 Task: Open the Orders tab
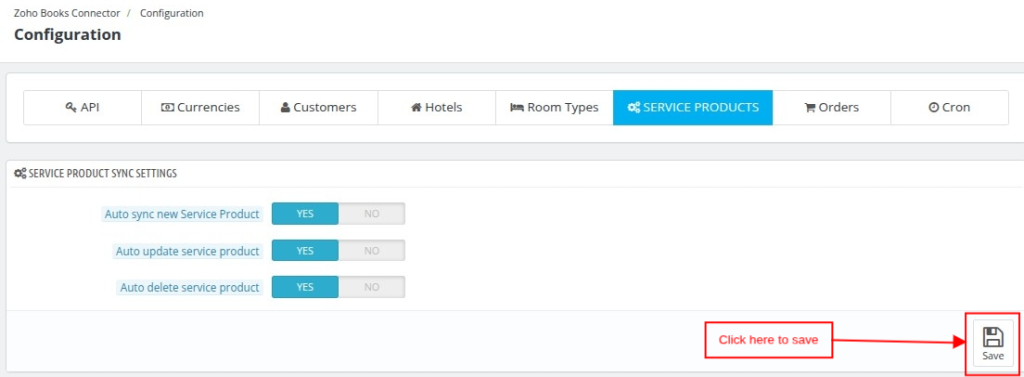click(831, 108)
